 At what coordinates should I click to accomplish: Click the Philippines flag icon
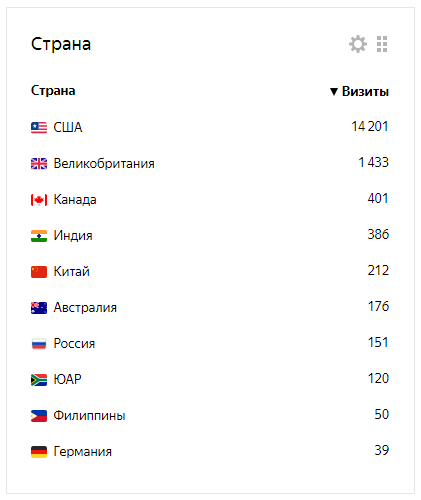pyautogui.click(x=39, y=416)
